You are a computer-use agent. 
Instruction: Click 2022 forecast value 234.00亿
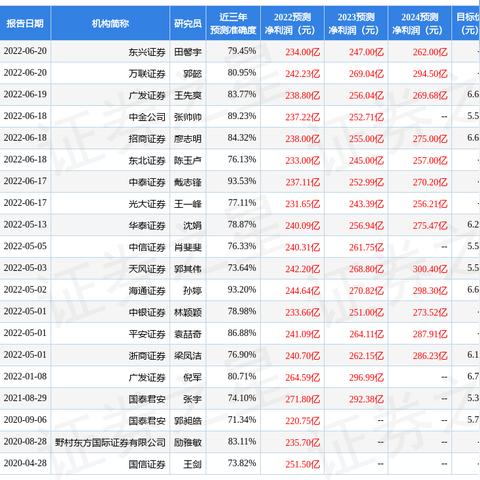[x=302, y=52]
